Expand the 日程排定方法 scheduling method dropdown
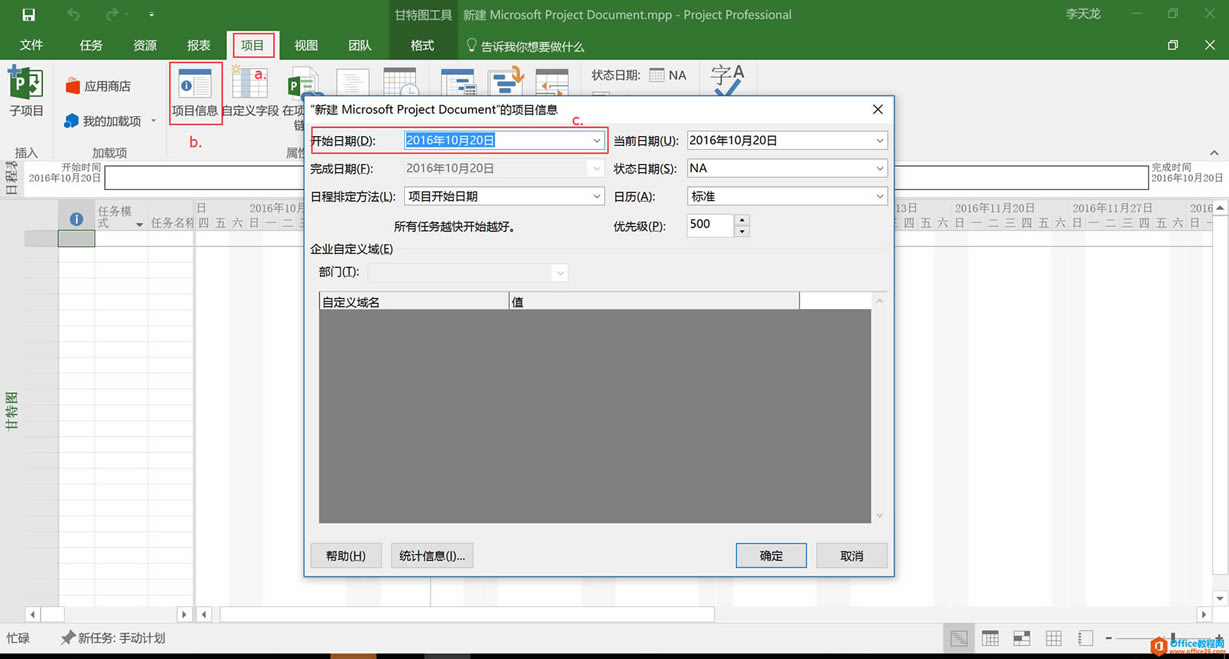This screenshot has width=1229, height=659. 598,196
